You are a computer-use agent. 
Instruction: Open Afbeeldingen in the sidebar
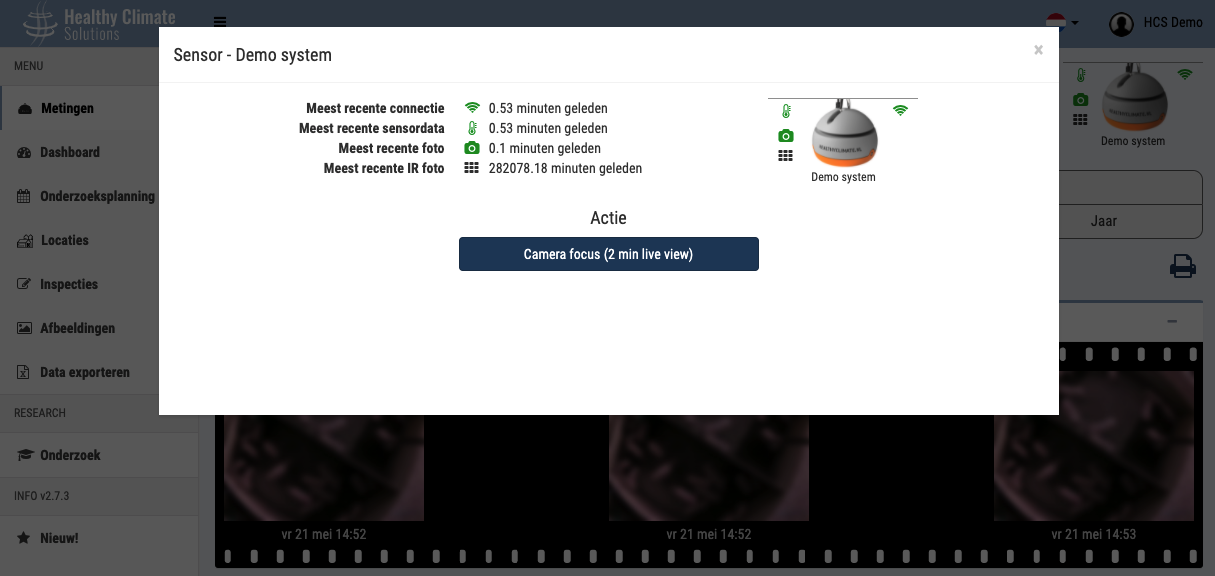pyautogui.click(x=77, y=328)
